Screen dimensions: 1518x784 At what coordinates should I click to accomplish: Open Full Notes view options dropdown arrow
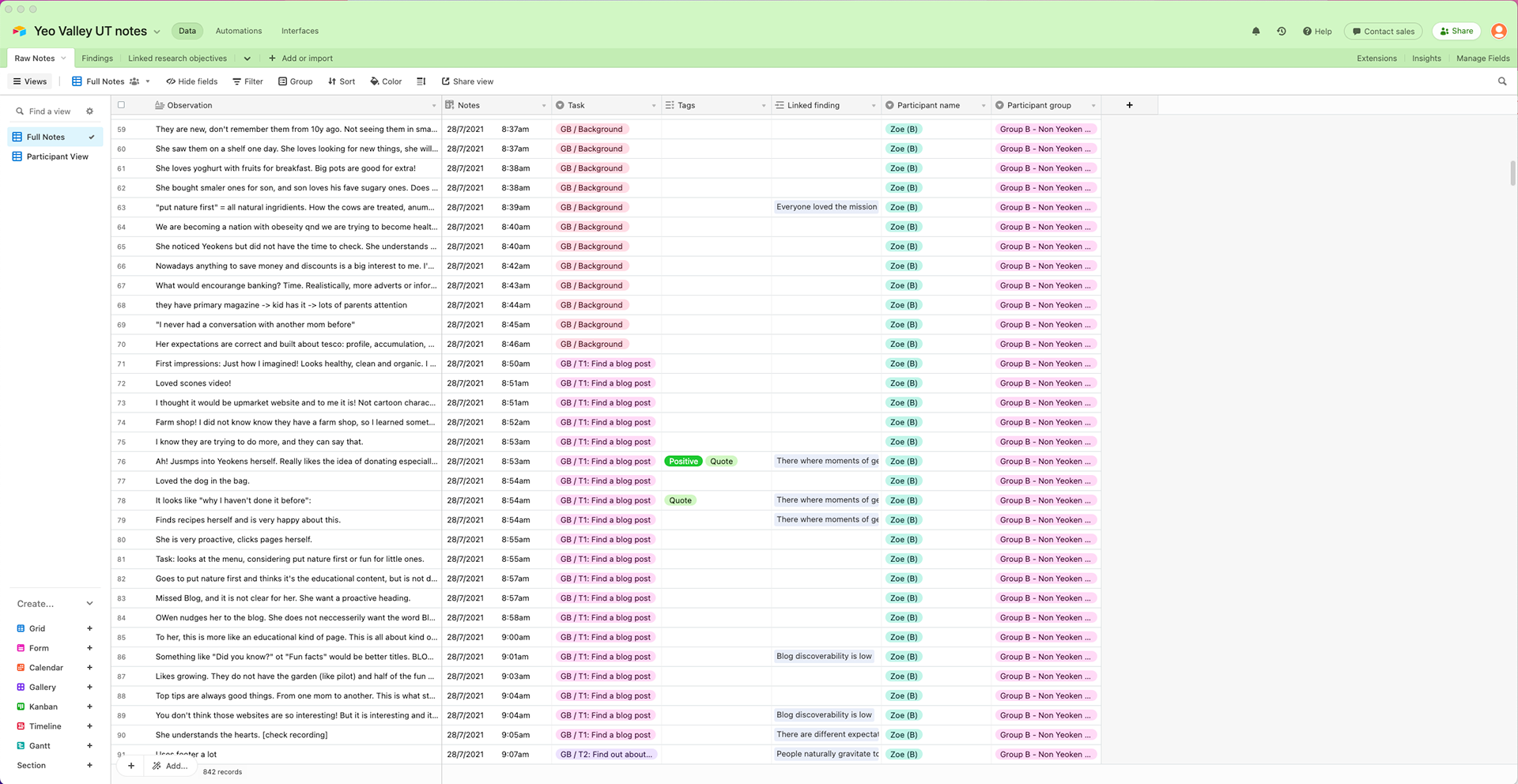click(148, 81)
